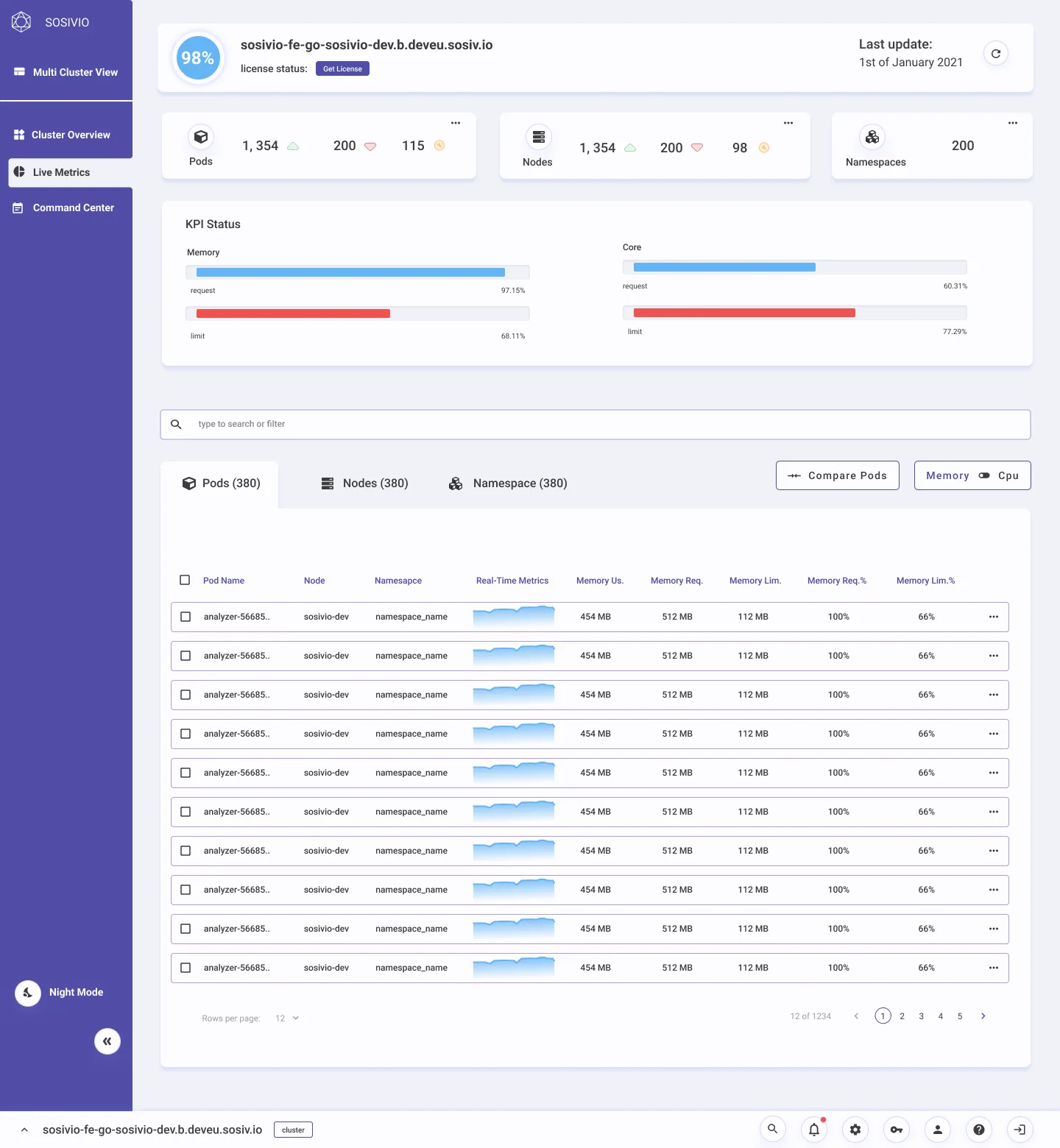
Task: Open Cluster Overview in sidebar
Action: 63,135
